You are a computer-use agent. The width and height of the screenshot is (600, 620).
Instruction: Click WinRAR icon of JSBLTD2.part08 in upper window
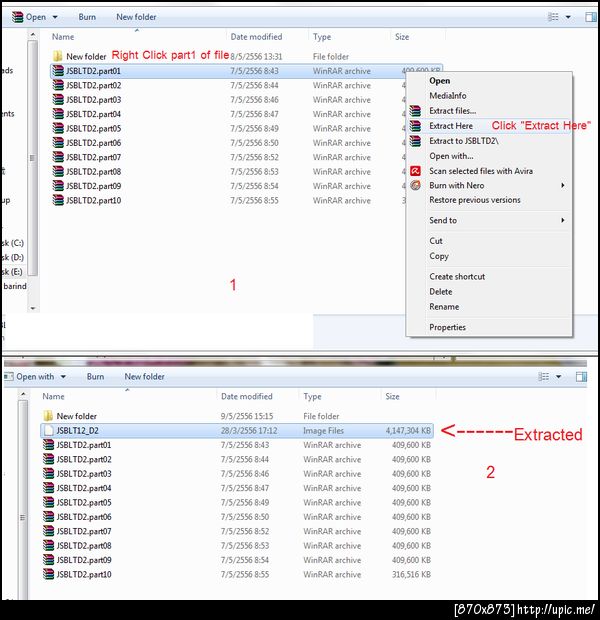coord(58,171)
